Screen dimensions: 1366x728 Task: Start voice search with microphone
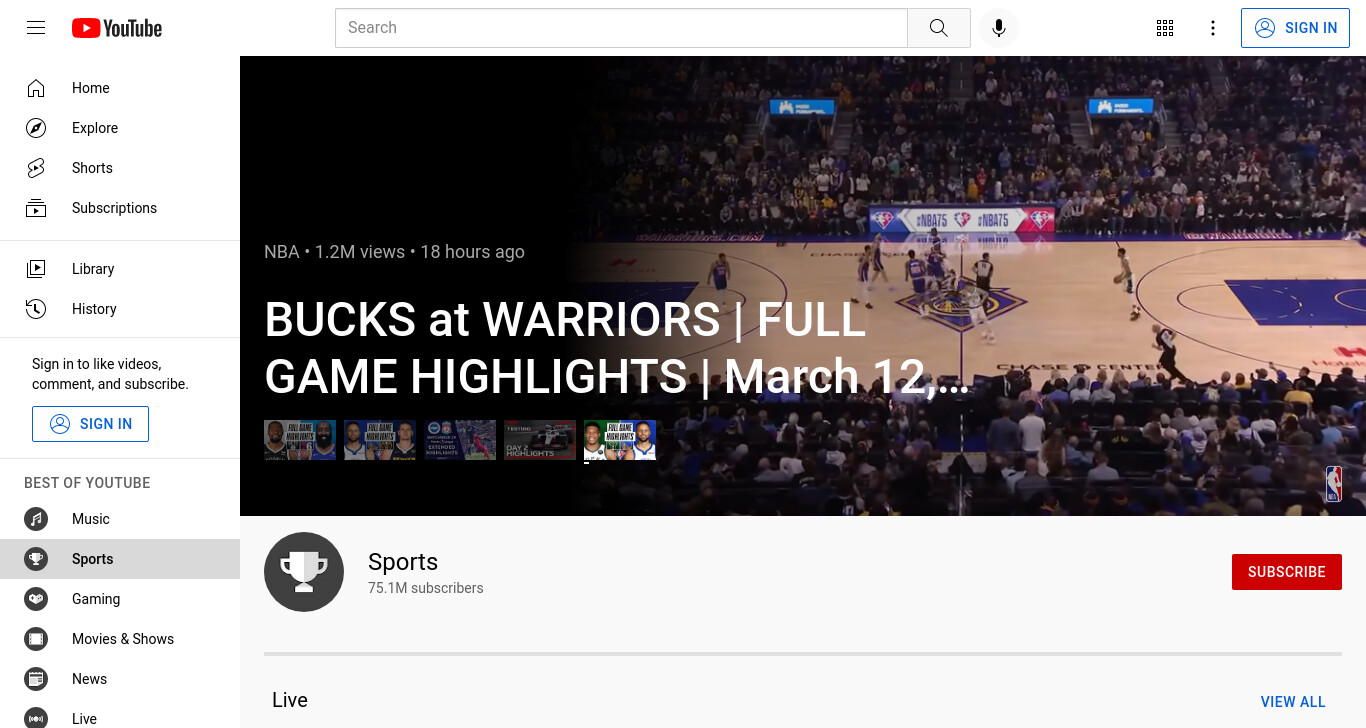pyautogui.click(x=998, y=28)
